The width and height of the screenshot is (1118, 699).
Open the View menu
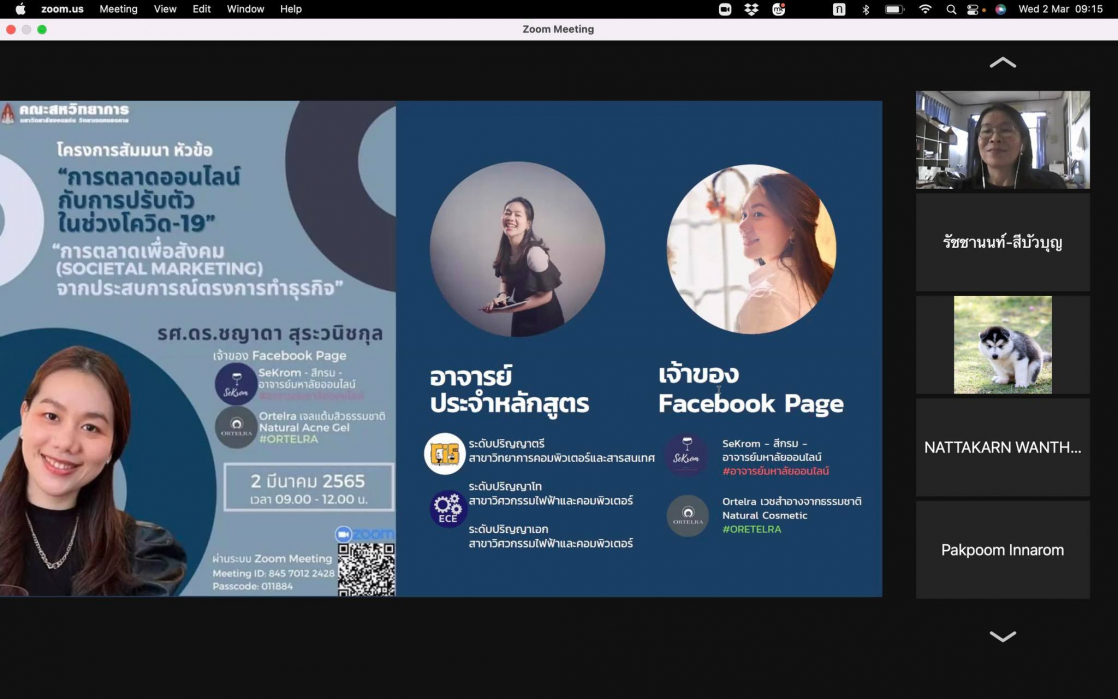click(x=165, y=9)
